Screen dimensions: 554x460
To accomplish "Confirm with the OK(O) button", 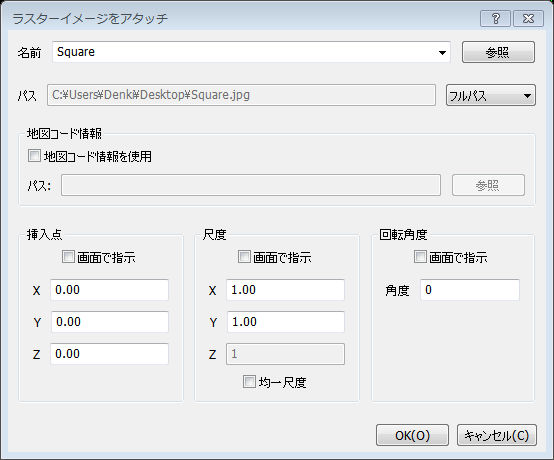I will 412,435.
